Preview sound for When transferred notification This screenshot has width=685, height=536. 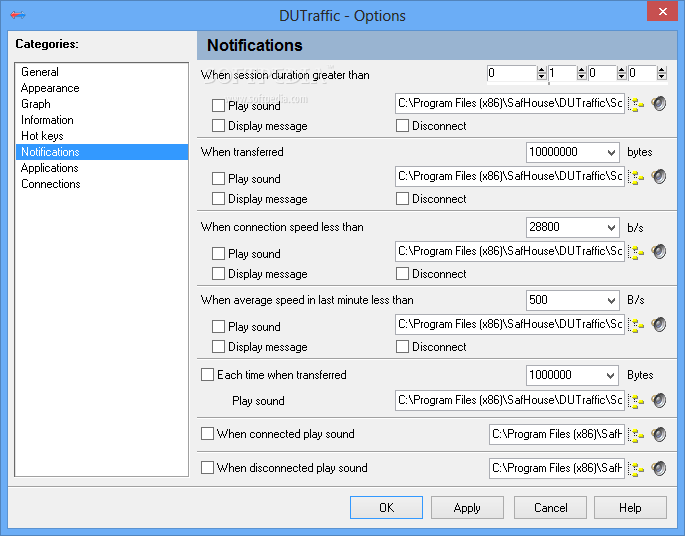click(659, 176)
